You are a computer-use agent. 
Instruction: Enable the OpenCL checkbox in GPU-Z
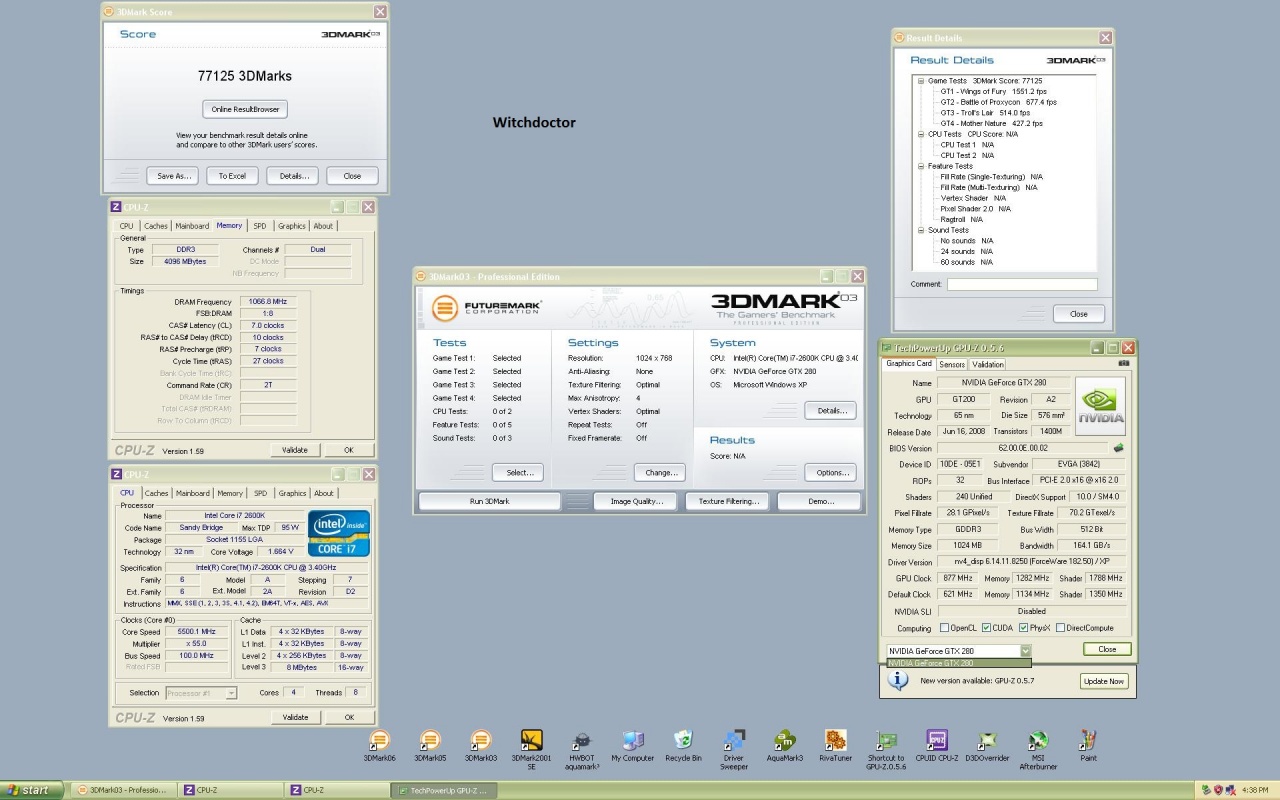point(945,628)
